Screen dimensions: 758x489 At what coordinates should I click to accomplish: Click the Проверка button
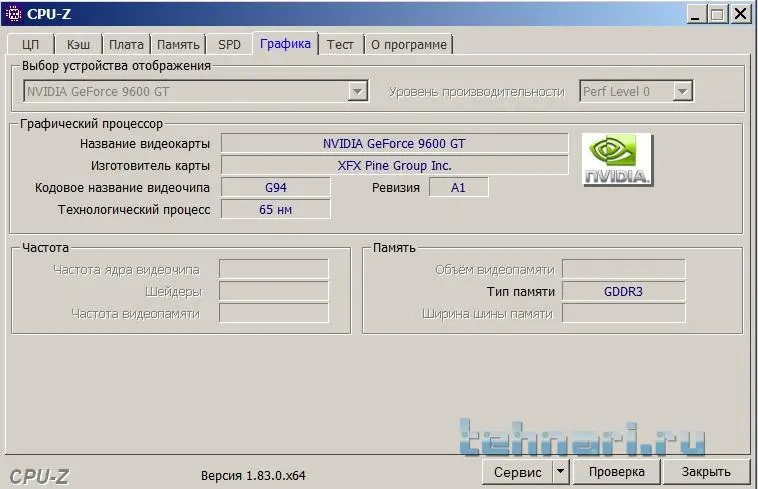tap(616, 472)
